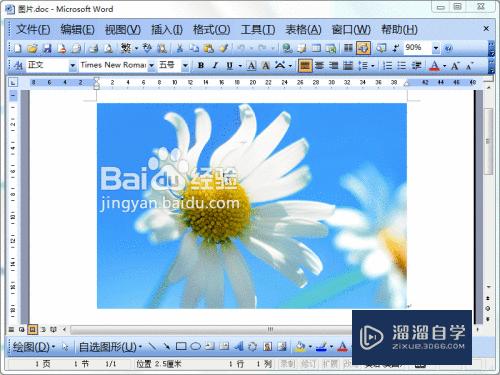Insert WordArt from the drawing toolbar
The width and height of the screenshot is (500, 375).
point(238,347)
